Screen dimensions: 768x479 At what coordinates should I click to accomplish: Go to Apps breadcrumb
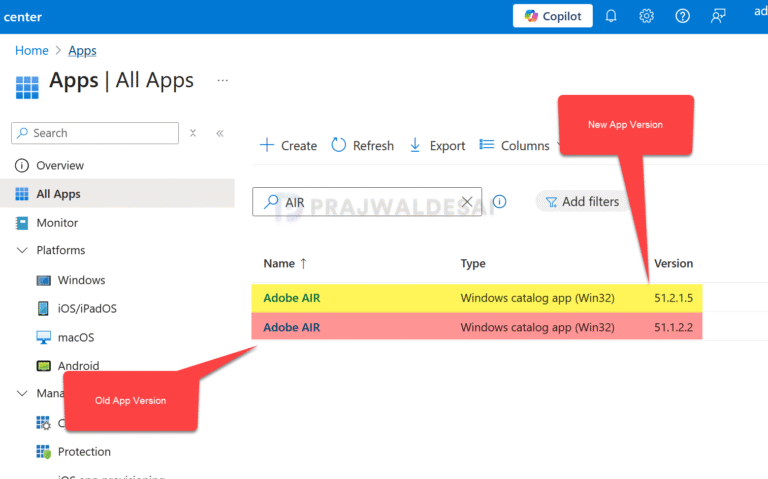pyautogui.click(x=82, y=50)
